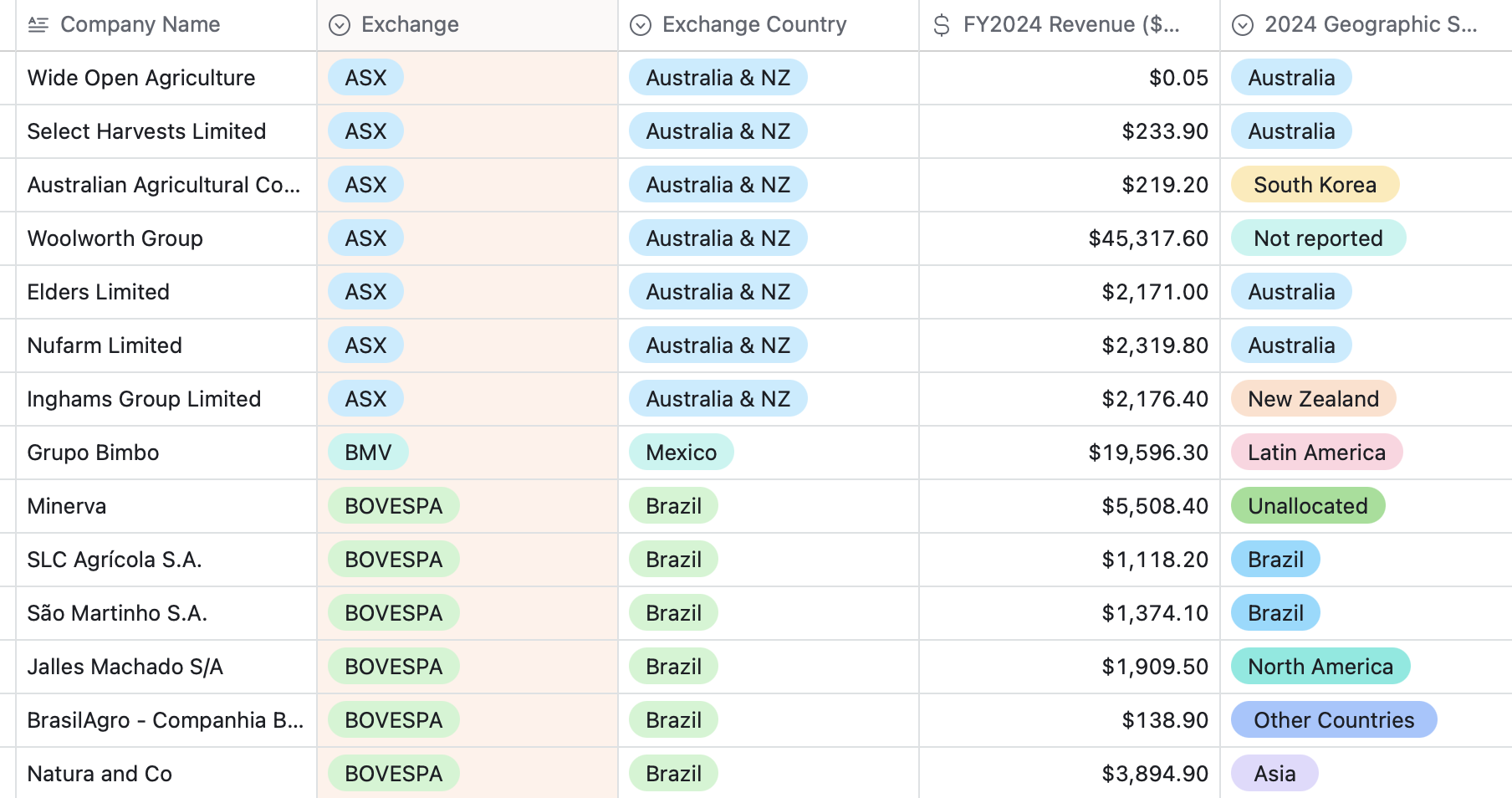Click the BOVESPA tag in the Minerva row
This screenshot has width=1512, height=798.
[x=393, y=506]
